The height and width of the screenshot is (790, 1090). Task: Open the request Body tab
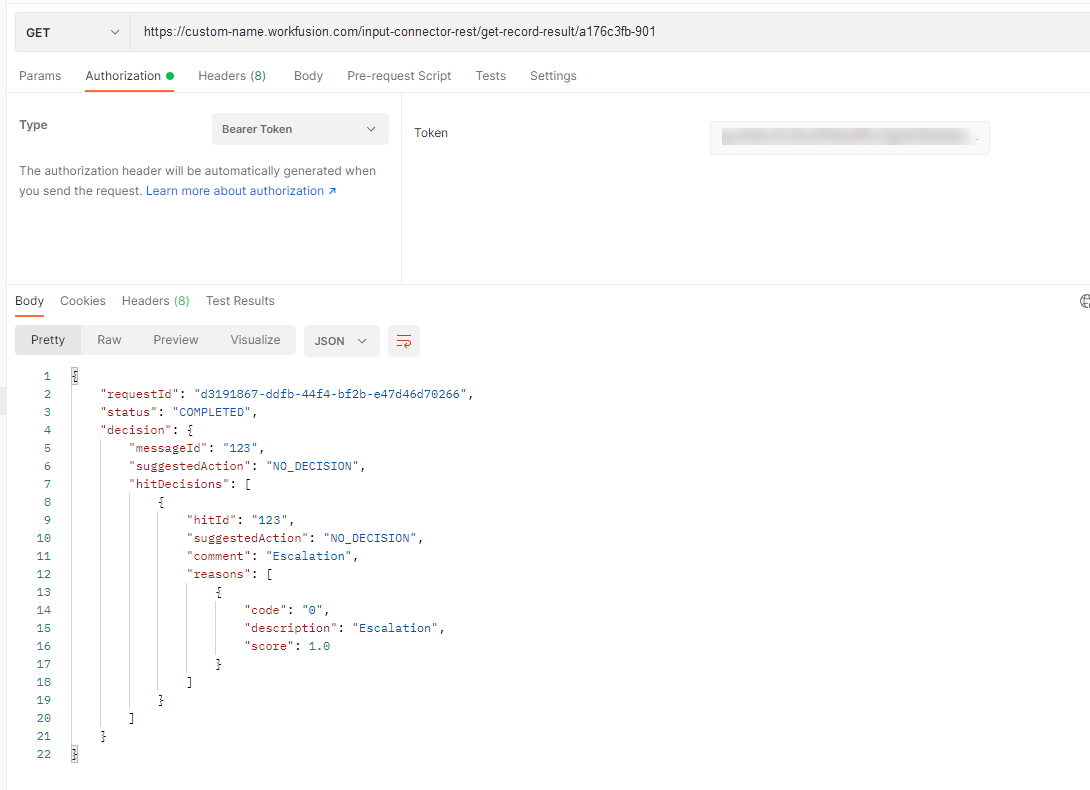pos(308,76)
